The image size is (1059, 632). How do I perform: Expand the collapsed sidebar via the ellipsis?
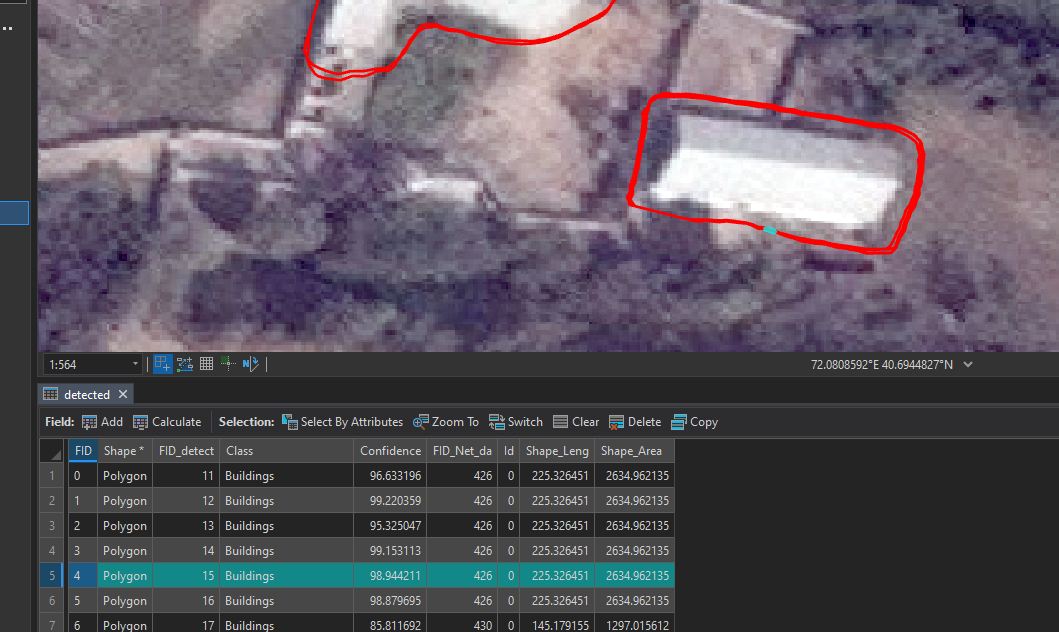8,27
